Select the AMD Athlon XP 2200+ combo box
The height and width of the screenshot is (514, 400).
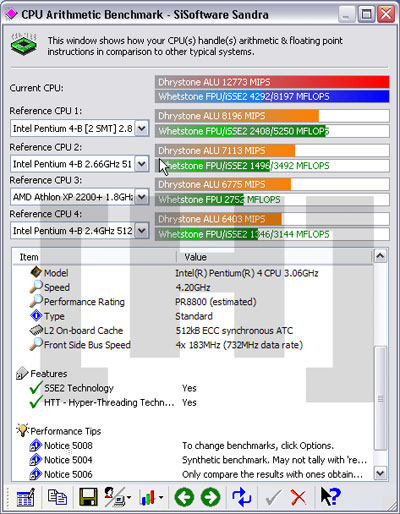click(x=80, y=197)
